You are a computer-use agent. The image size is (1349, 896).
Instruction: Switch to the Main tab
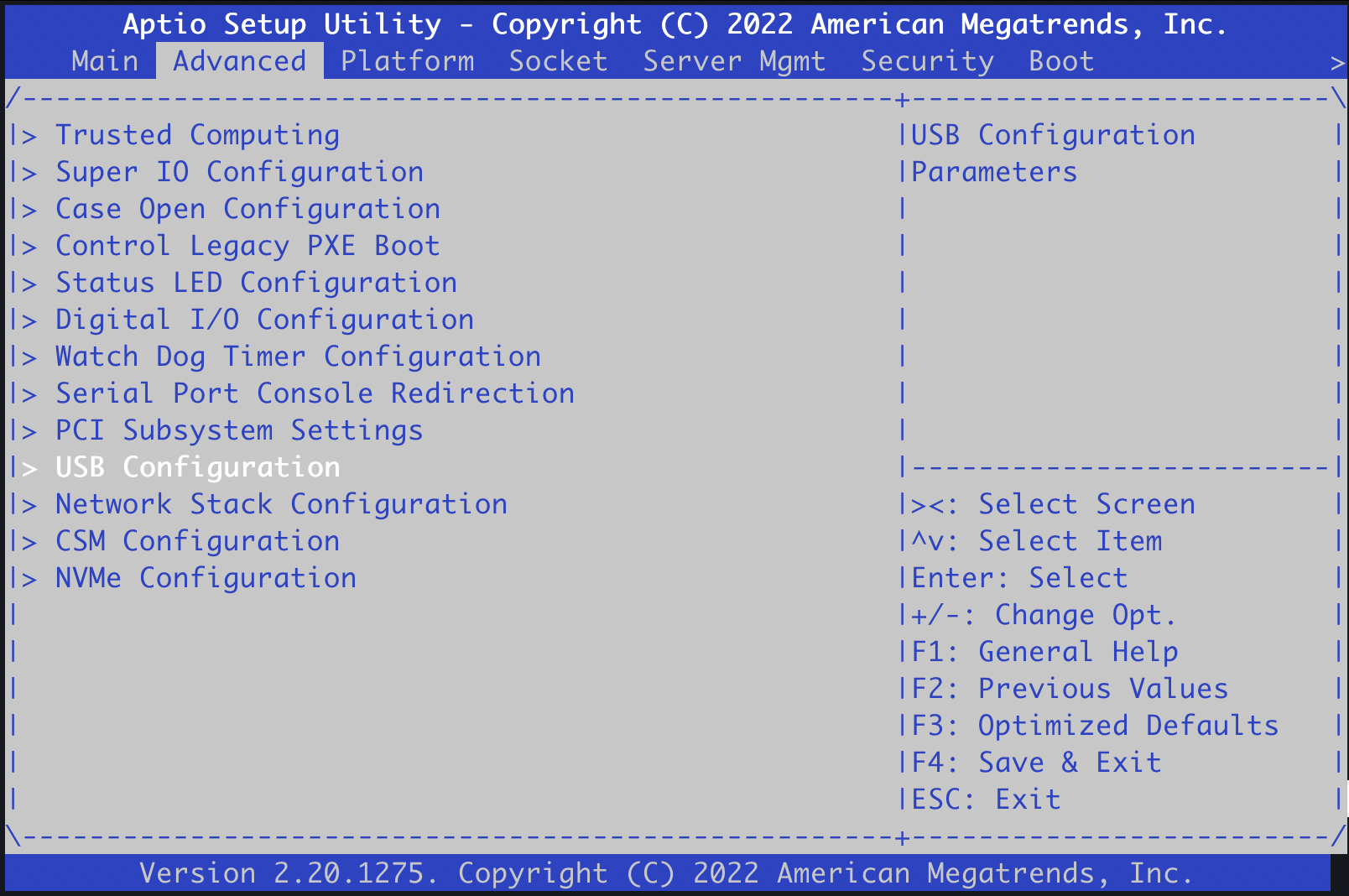[x=105, y=61]
